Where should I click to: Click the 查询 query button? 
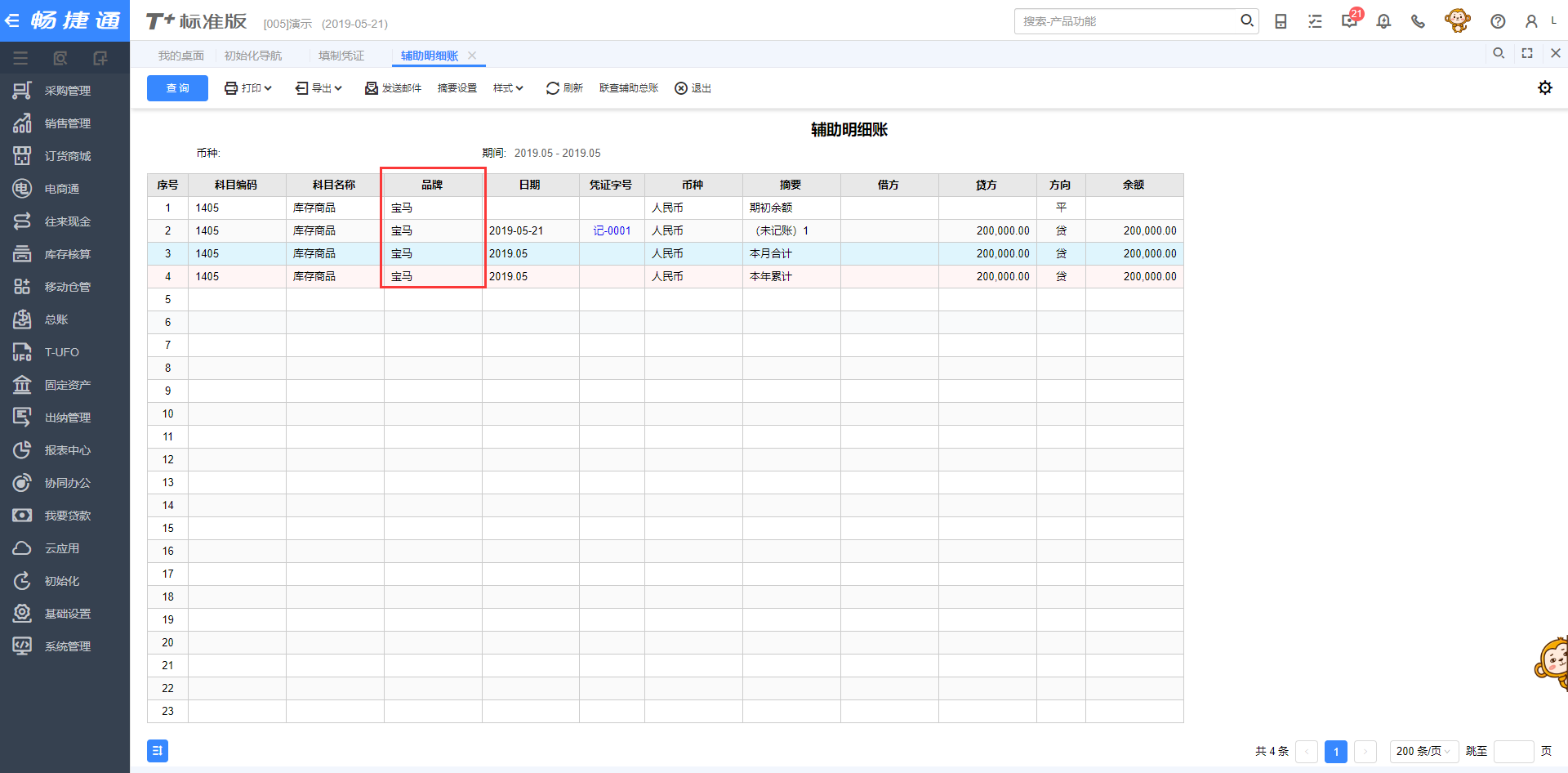[177, 88]
